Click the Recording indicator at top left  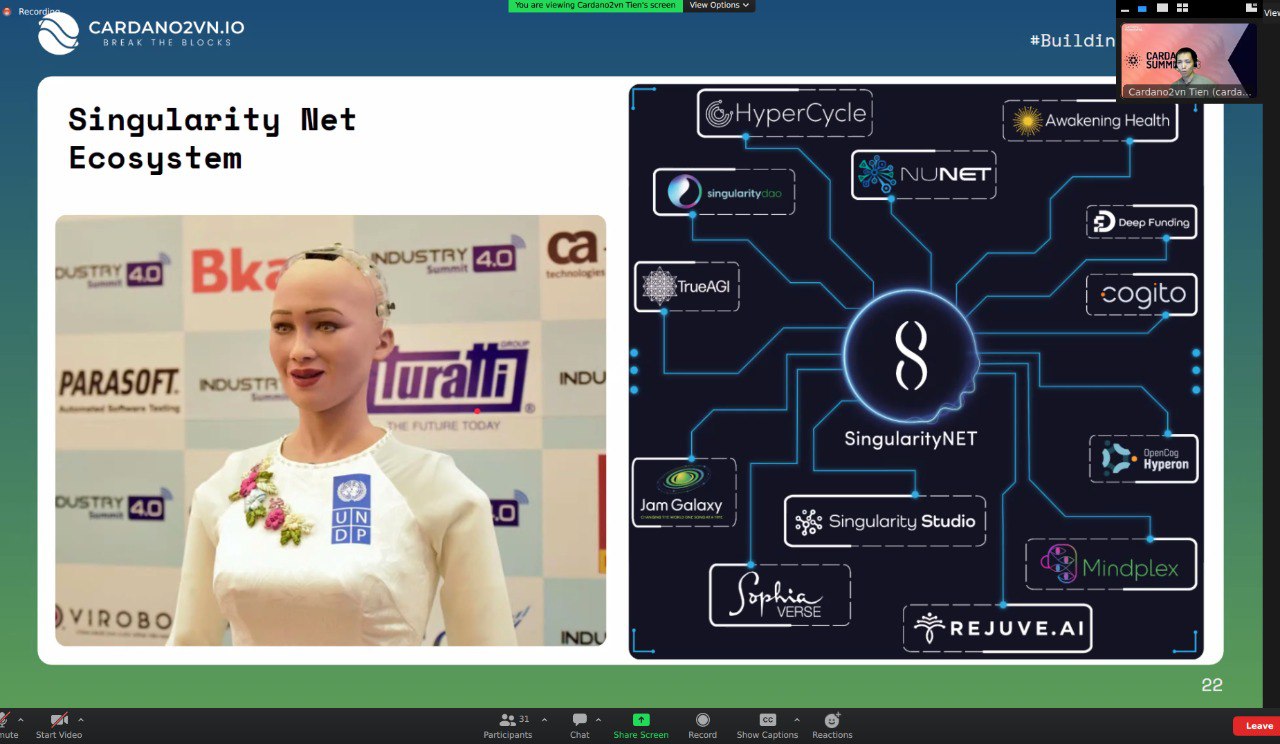point(33,11)
